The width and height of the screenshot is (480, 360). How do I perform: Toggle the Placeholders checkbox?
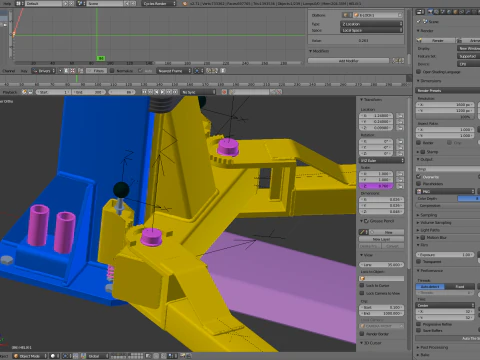point(419,184)
